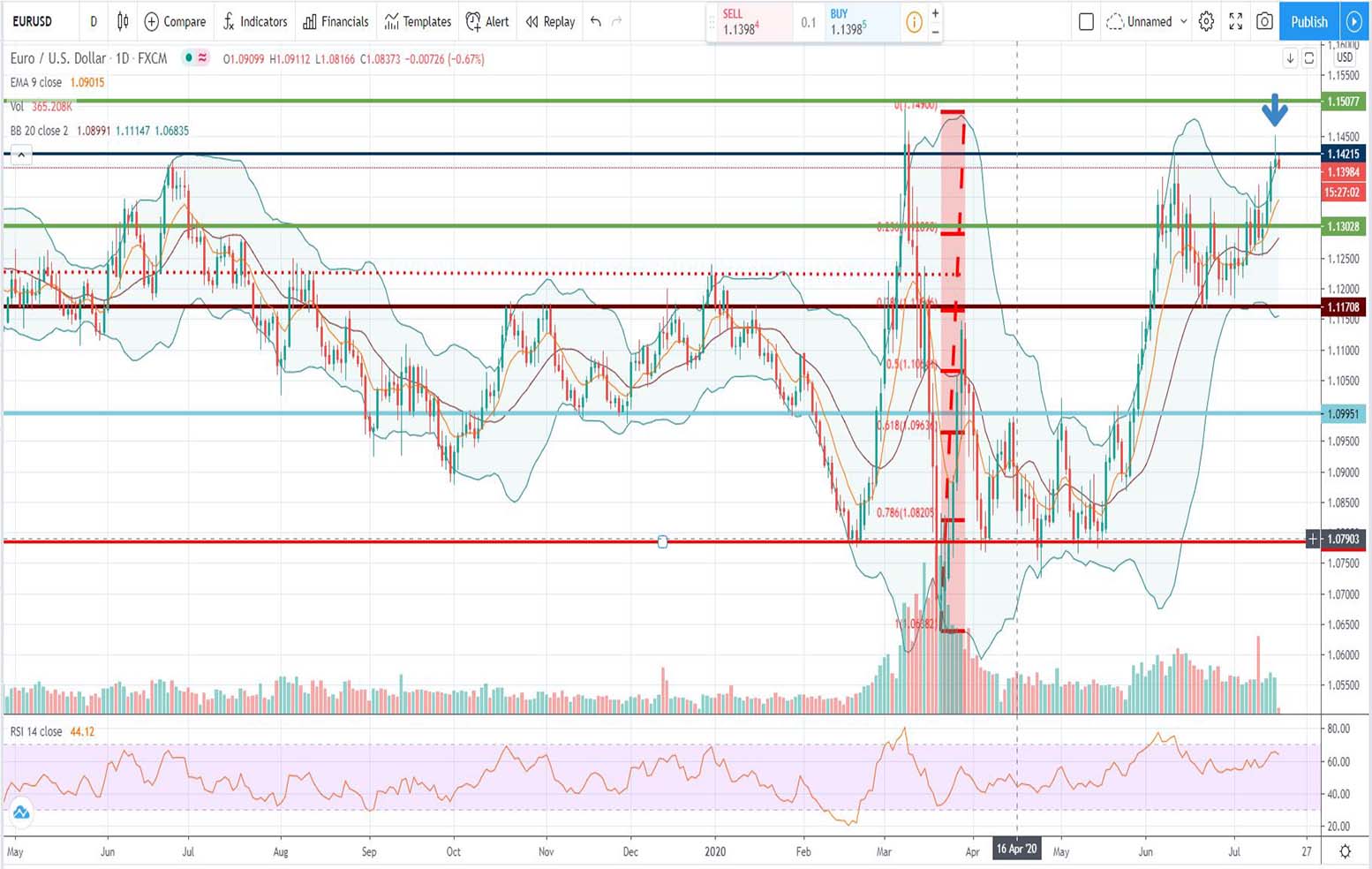Click the orange info icon on trade panel

914,22
